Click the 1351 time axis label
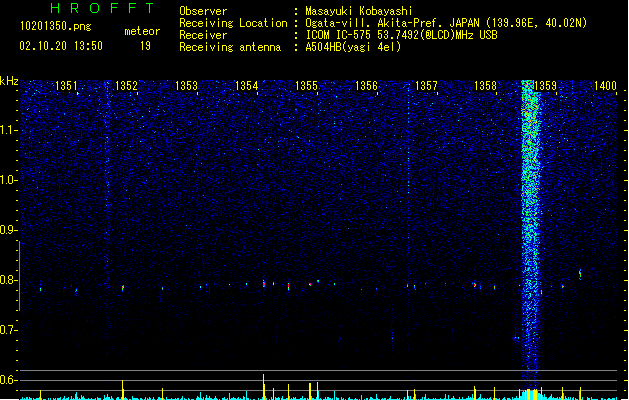 click(66, 86)
